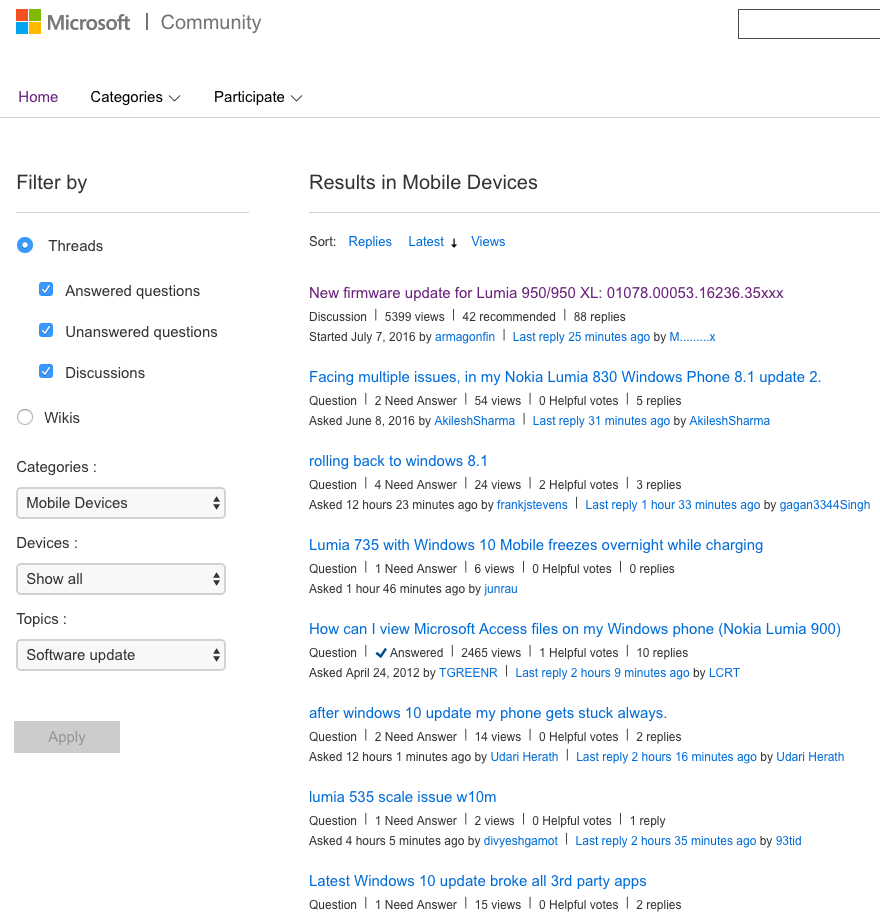The height and width of the screenshot is (915, 880).
Task: View last replier Udari Herath's profile
Action: coord(810,757)
